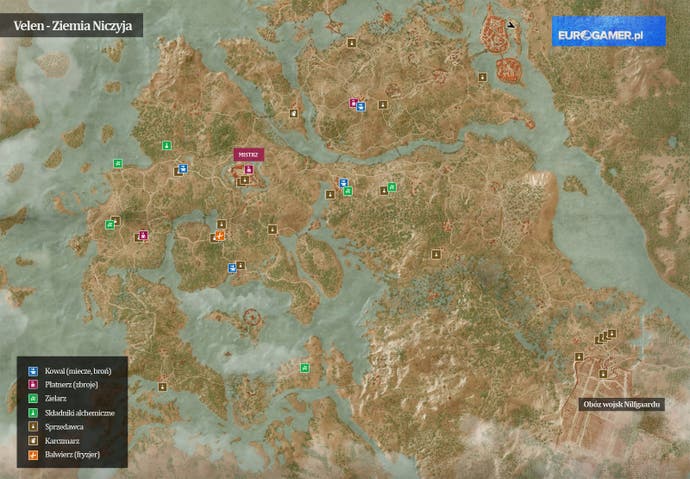Click the black player arrow at Novigrad

pyautogui.click(x=510, y=25)
